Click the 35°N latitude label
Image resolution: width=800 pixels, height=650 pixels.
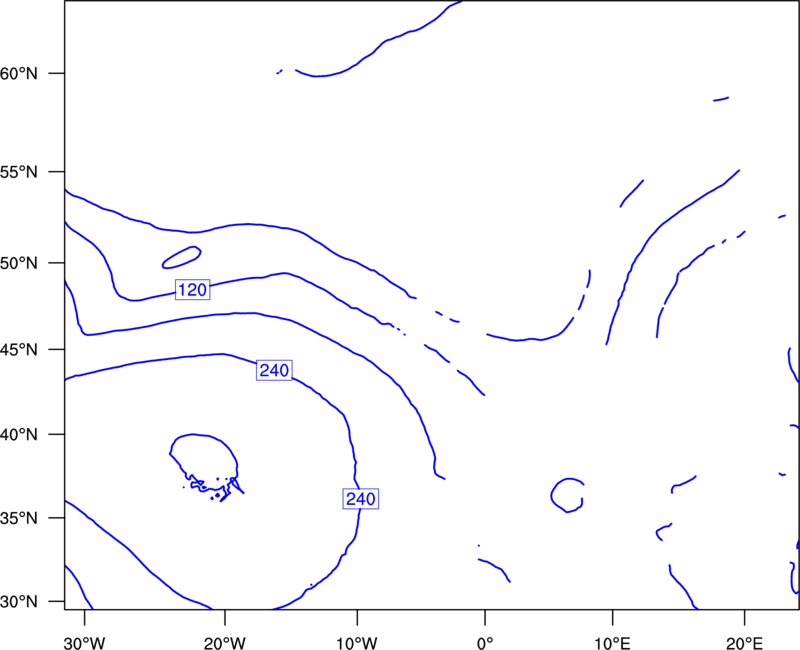19,518
